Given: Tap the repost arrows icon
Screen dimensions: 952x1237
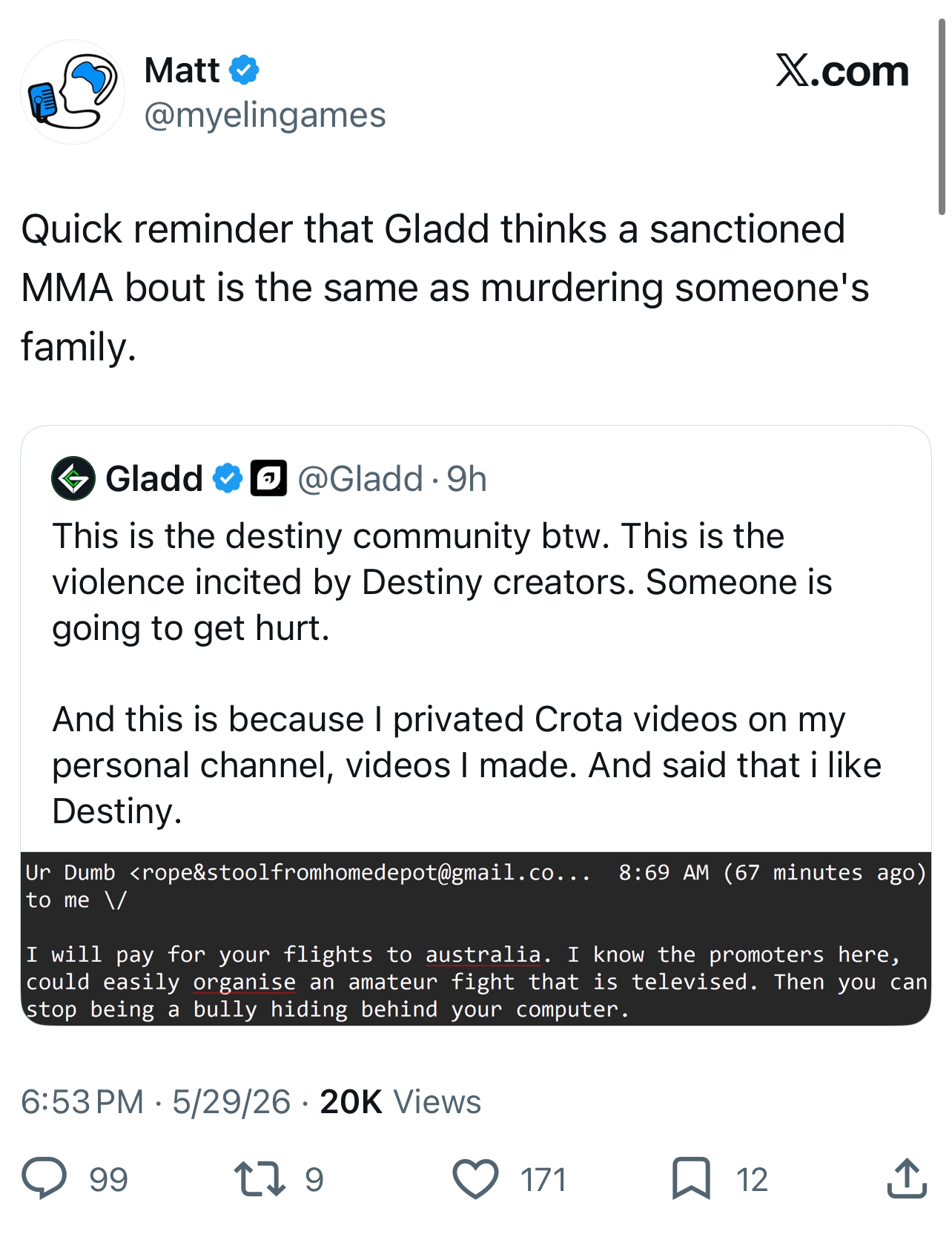Looking at the screenshot, I should (x=260, y=1178).
